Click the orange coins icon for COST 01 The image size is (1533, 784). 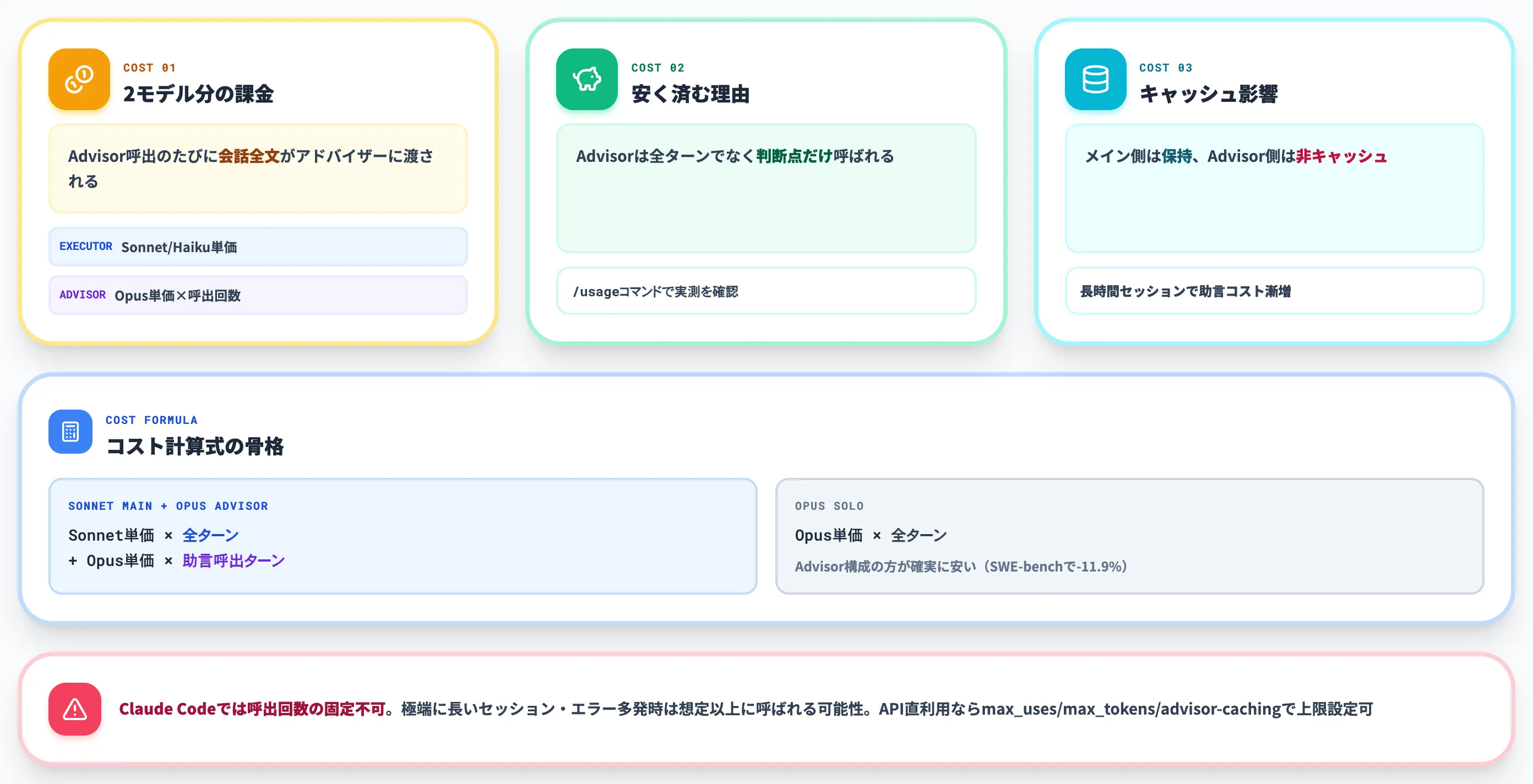(x=79, y=79)
